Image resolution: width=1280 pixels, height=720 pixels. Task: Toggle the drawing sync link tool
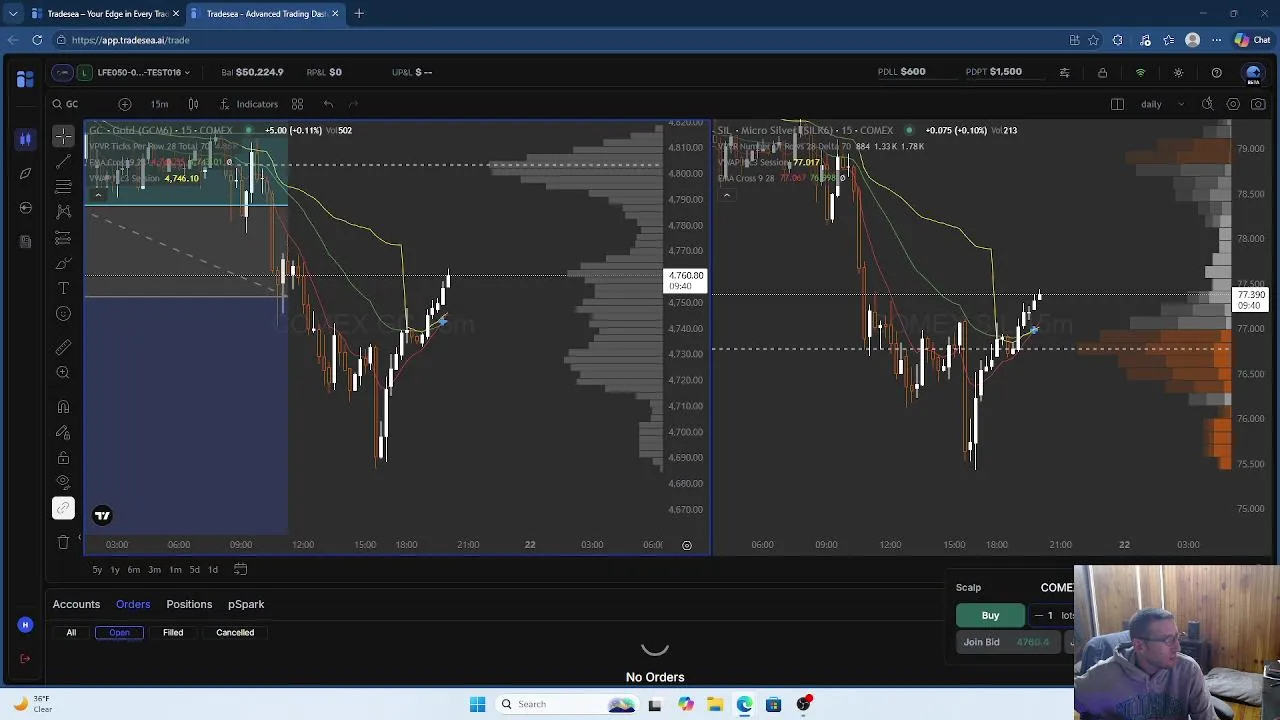(63, 508)
